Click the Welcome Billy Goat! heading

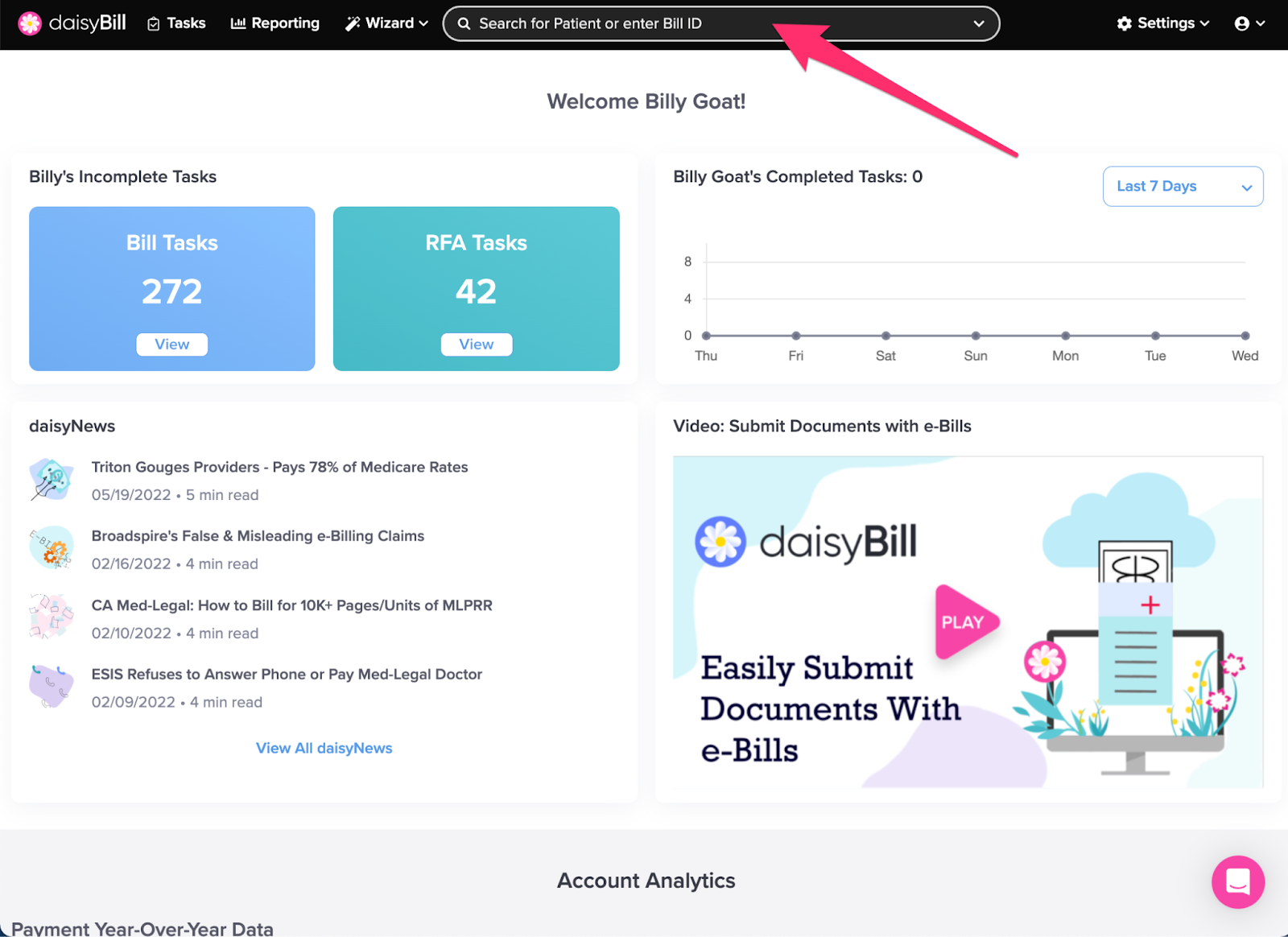pyautogui.click(x=646, y=101)
